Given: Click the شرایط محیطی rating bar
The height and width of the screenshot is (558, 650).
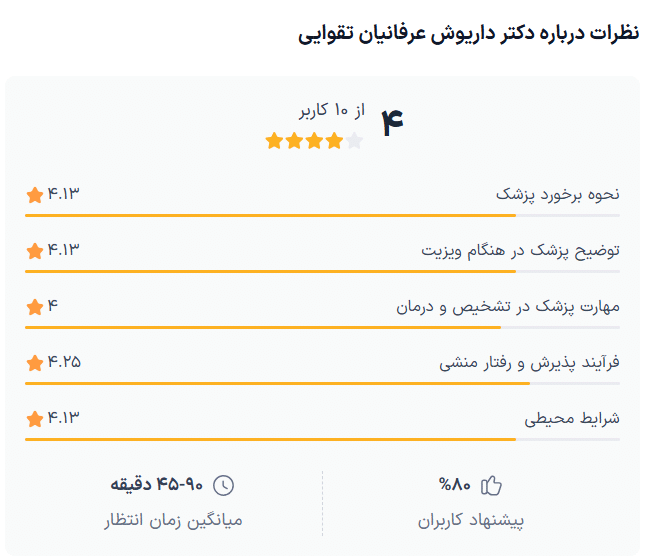Looking at the screenshot, I should point(322,439).
